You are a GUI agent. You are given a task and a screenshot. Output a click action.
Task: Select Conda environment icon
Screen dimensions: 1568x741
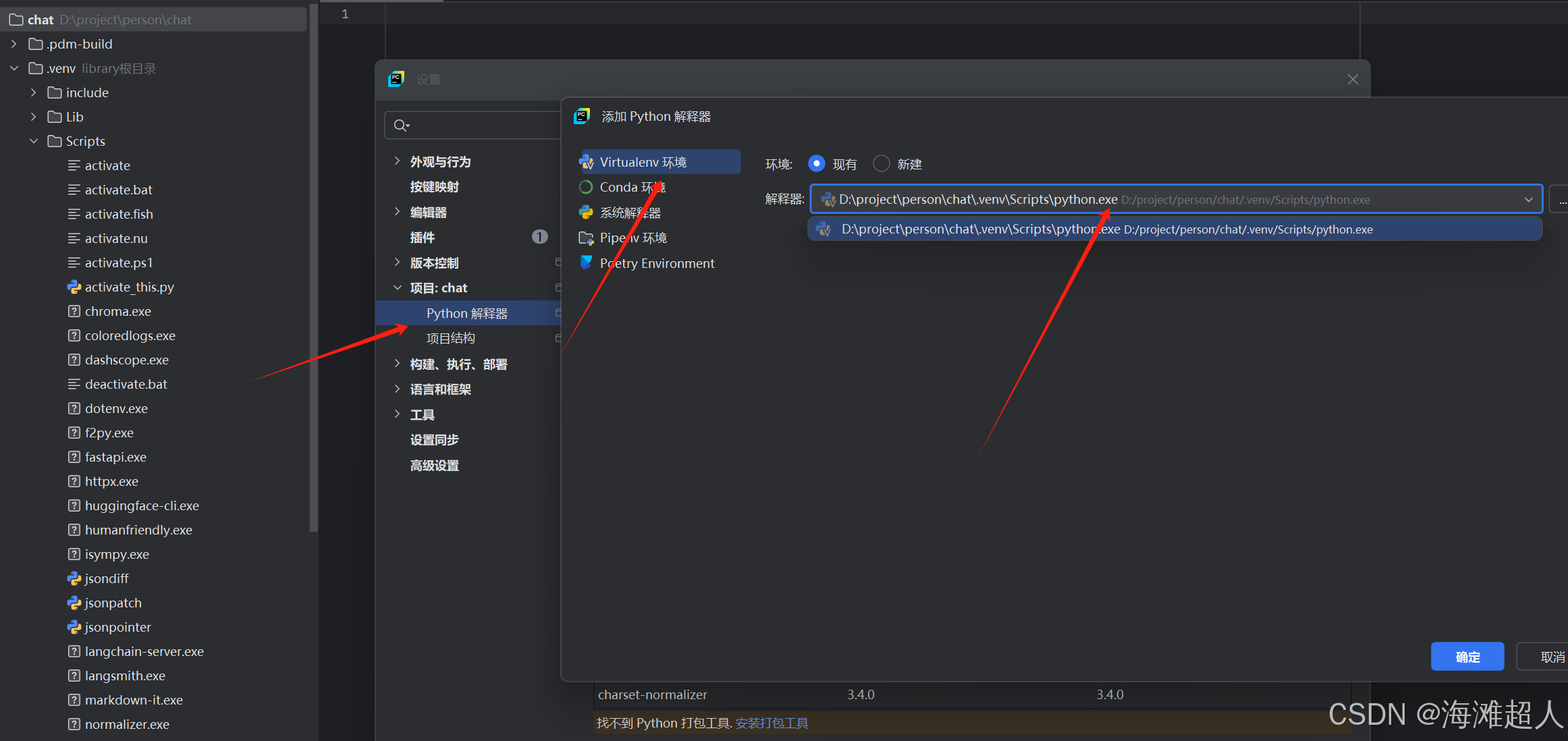586,187
